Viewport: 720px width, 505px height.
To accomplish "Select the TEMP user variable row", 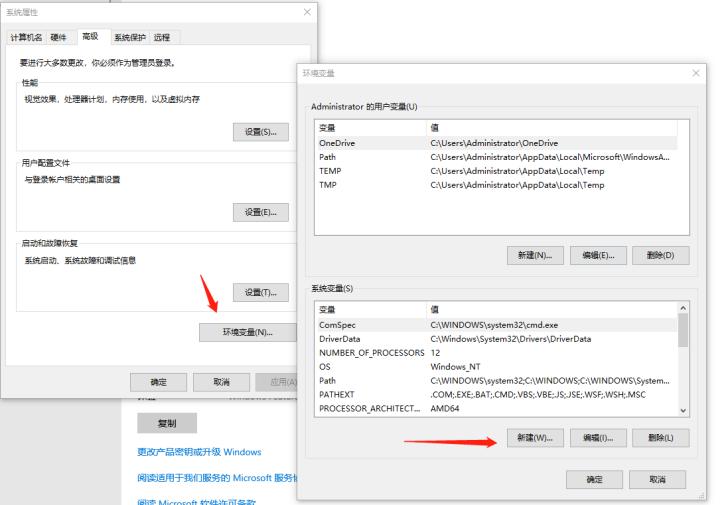I will pos(498,171).
